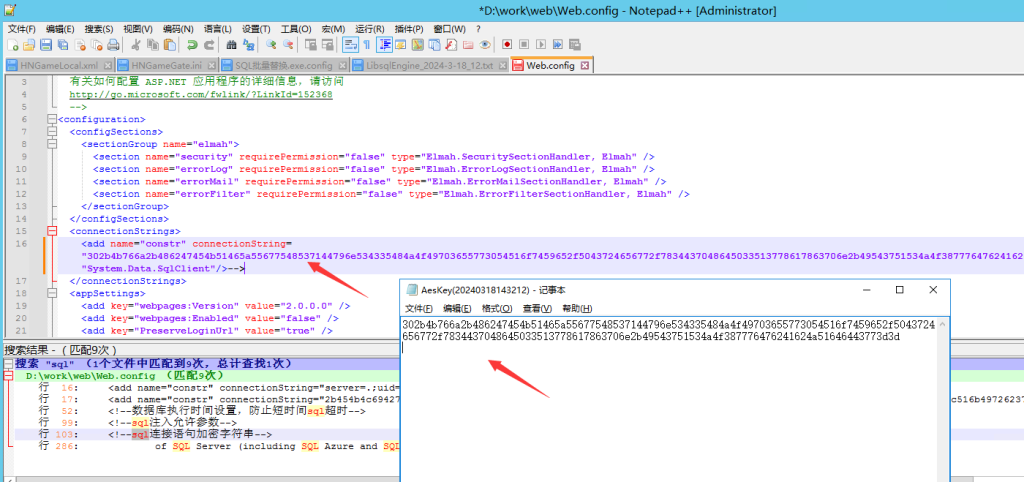This screenshot has width=1024, height=482.
Task: Click the Print toolbar icon
Action: pos(115,45)
